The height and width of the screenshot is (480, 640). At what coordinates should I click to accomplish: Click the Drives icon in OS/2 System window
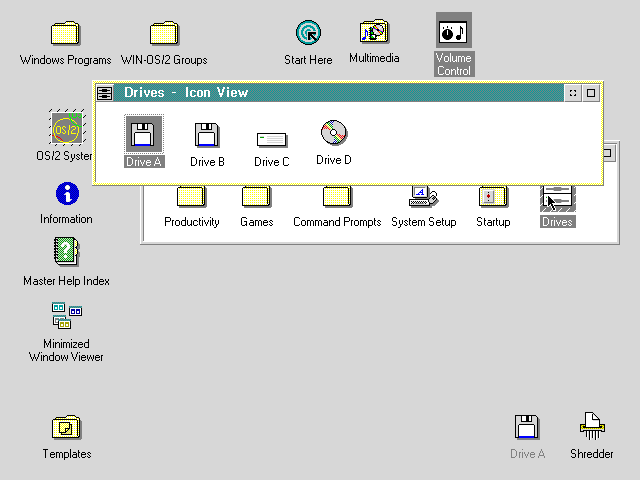(x=558, y=199)
